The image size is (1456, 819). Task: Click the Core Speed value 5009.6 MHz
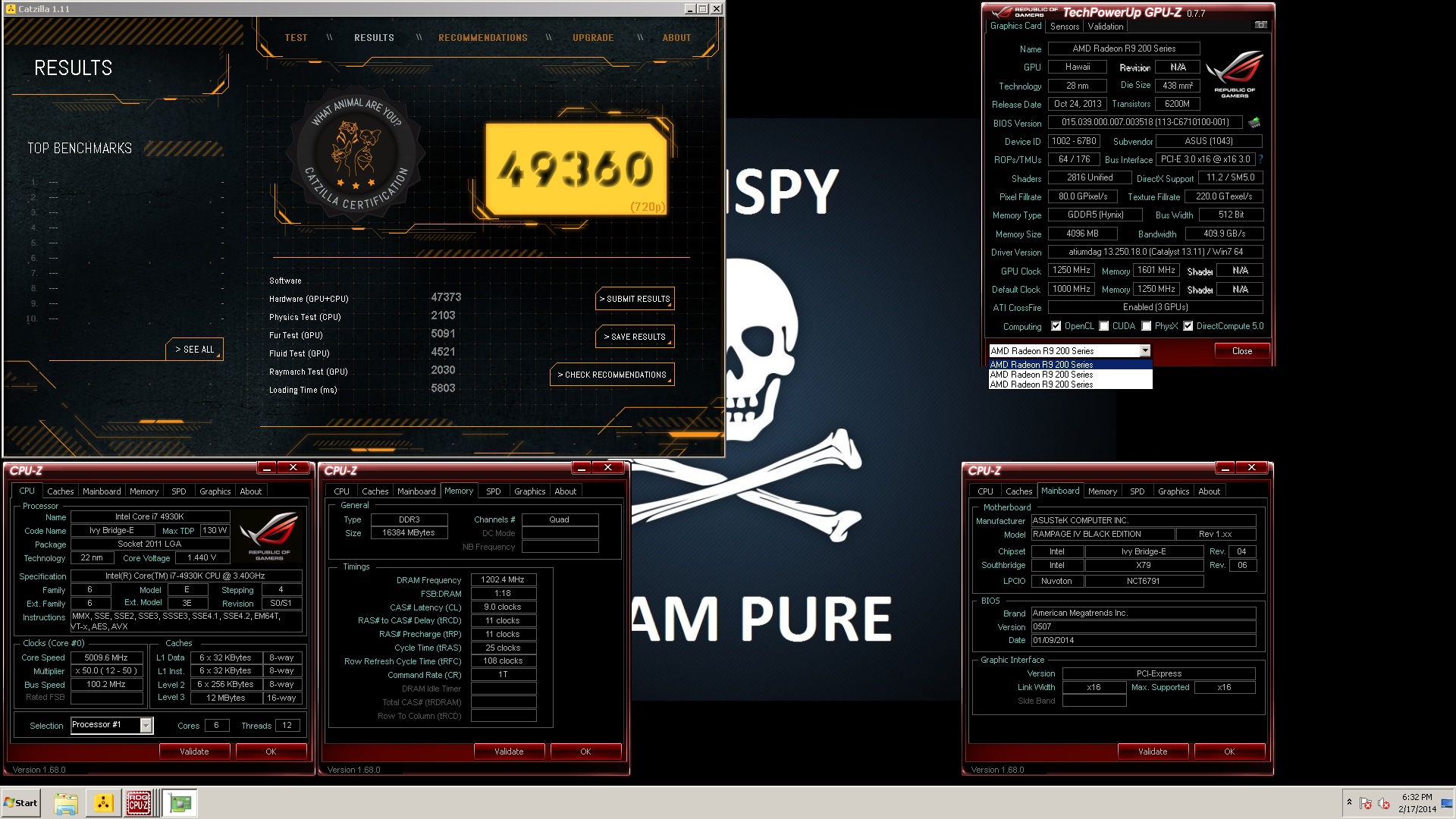pos(106,657)
